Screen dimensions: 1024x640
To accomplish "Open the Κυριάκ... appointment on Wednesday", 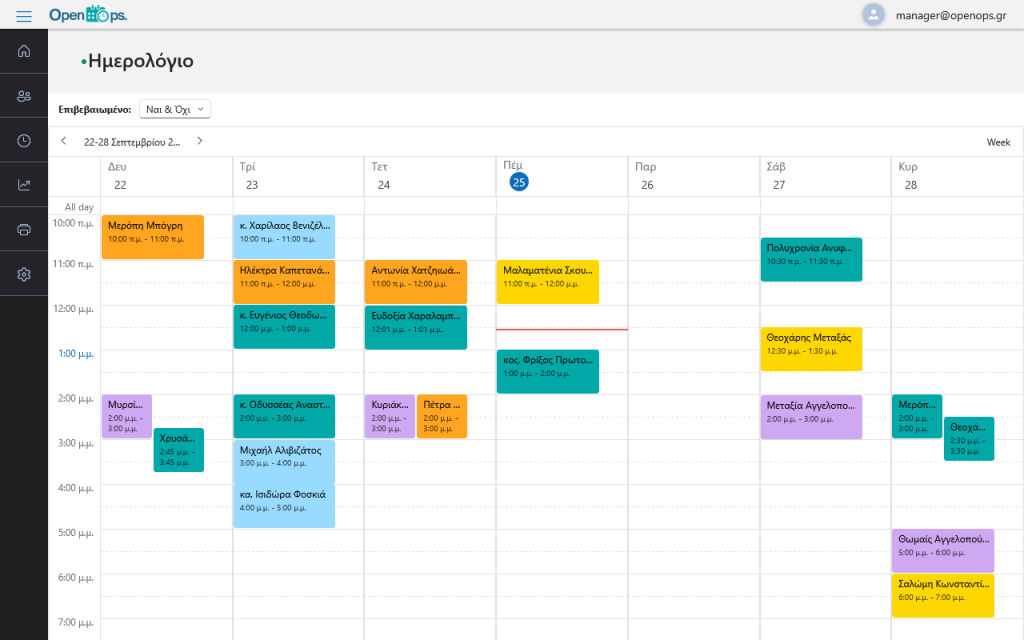I will click(x=390, y=416).
